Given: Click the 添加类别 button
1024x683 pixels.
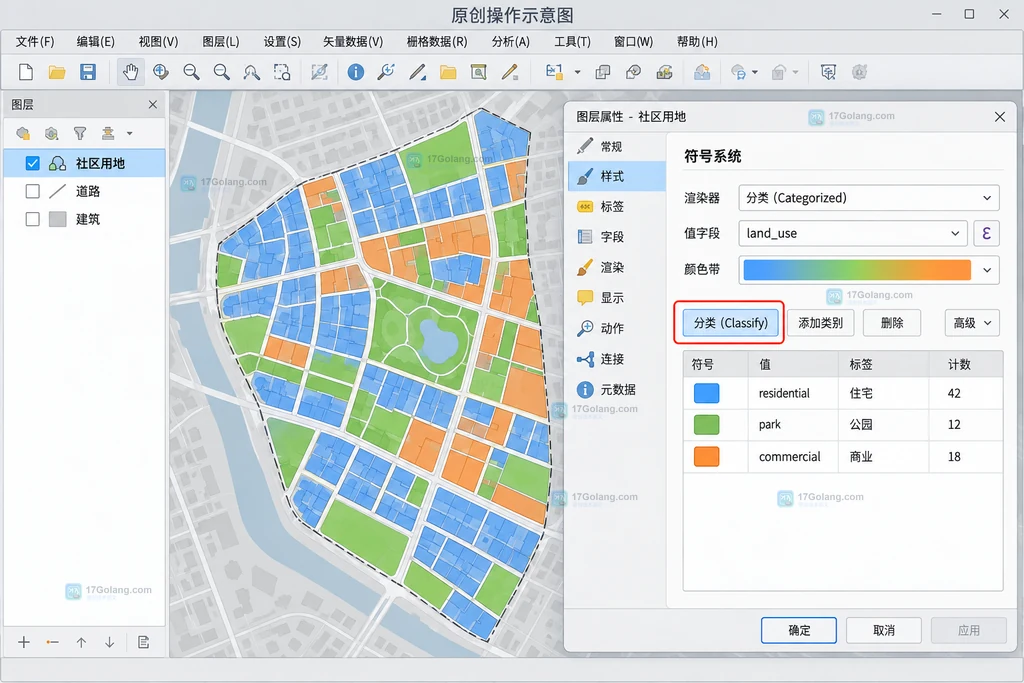Looking at the screenshot, I should tap(820, 323).
